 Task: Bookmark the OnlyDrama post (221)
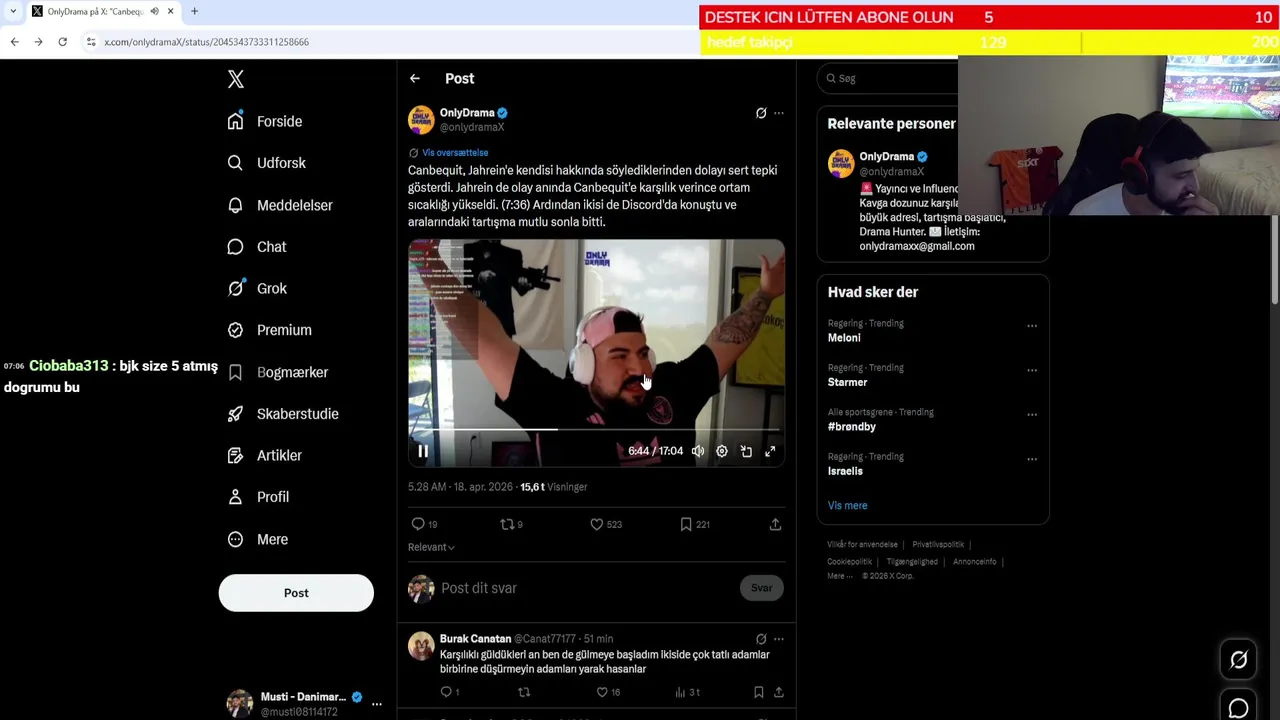(x=695, y=524)
